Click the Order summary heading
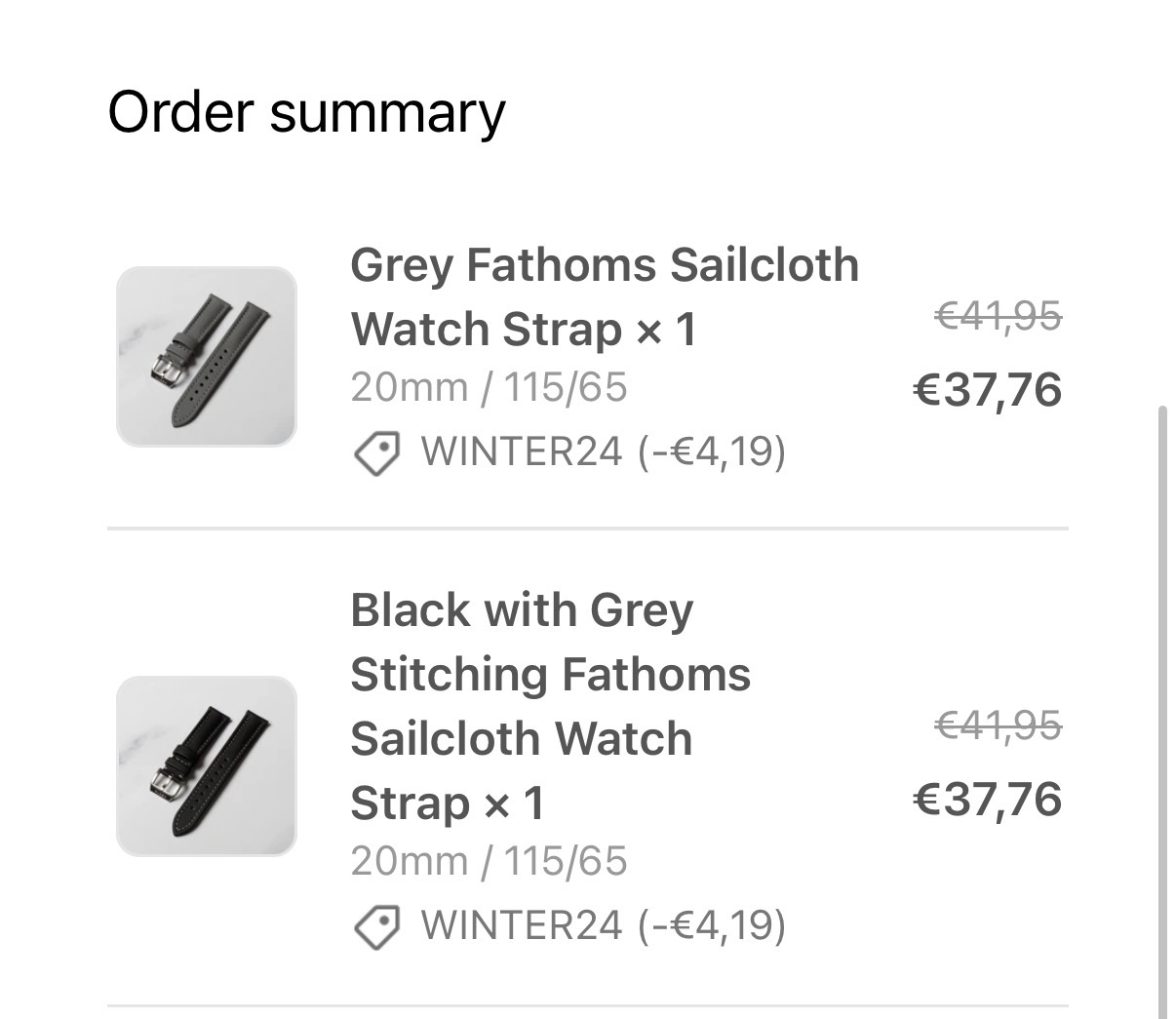The height and width of the screenshot is (1019, 1176). pyautogui.click(x=306, y=114)
